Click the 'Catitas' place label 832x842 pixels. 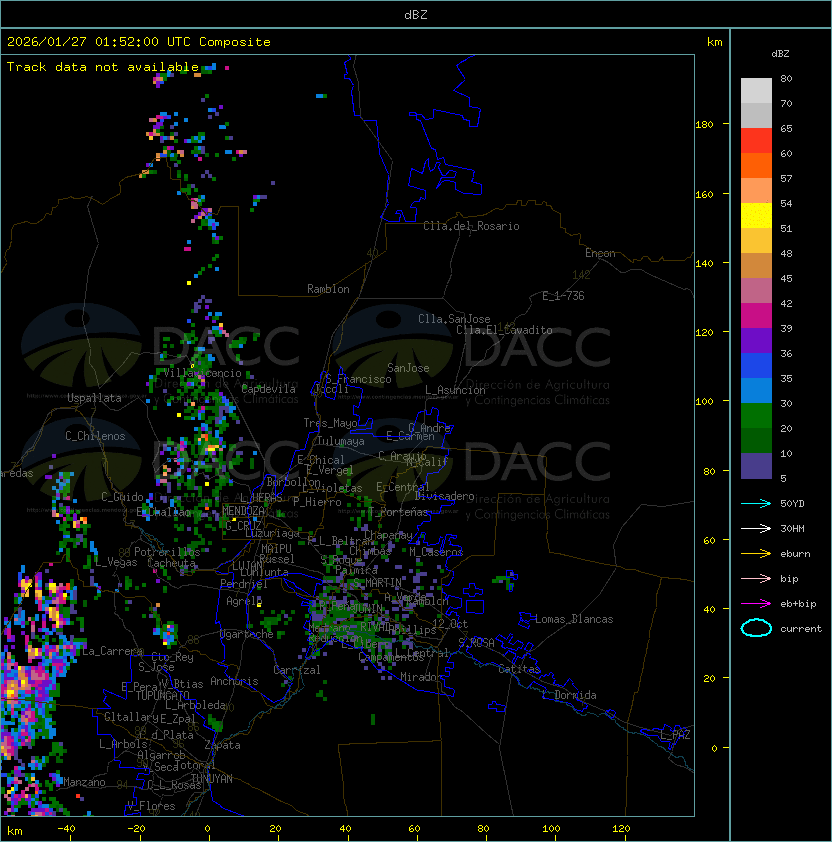pos(519,669)
